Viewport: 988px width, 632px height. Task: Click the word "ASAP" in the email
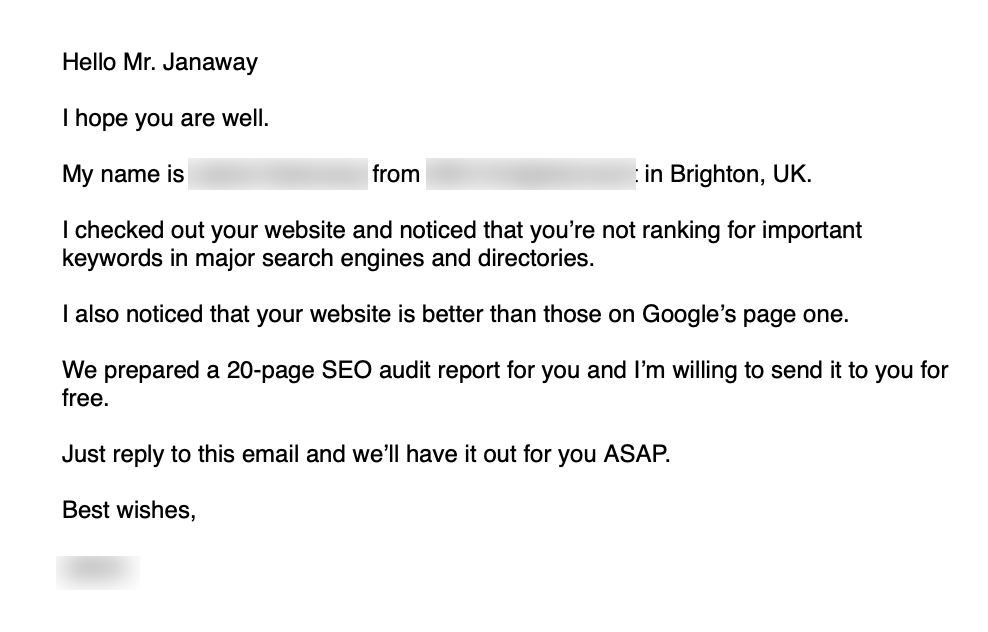click(x=633, y=454)
